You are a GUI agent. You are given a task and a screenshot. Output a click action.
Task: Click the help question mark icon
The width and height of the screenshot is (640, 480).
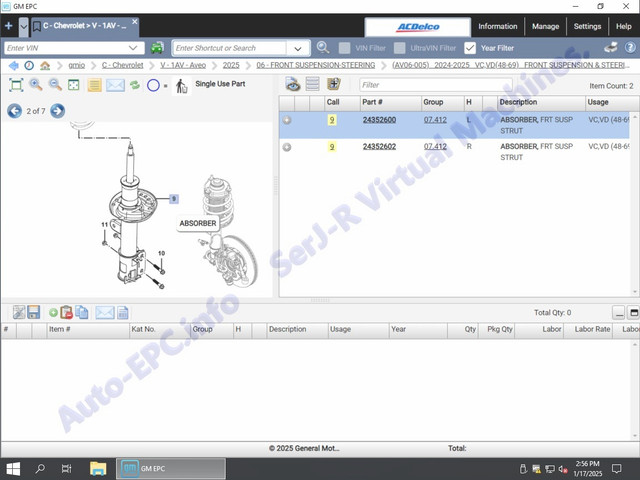(x=630, y=48)
